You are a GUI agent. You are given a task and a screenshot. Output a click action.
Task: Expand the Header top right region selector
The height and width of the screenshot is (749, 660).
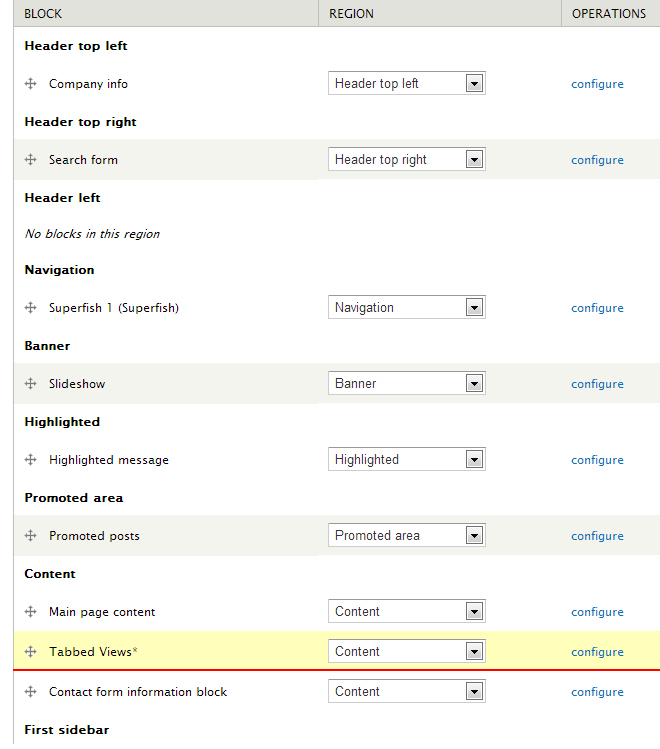(406, 159)
